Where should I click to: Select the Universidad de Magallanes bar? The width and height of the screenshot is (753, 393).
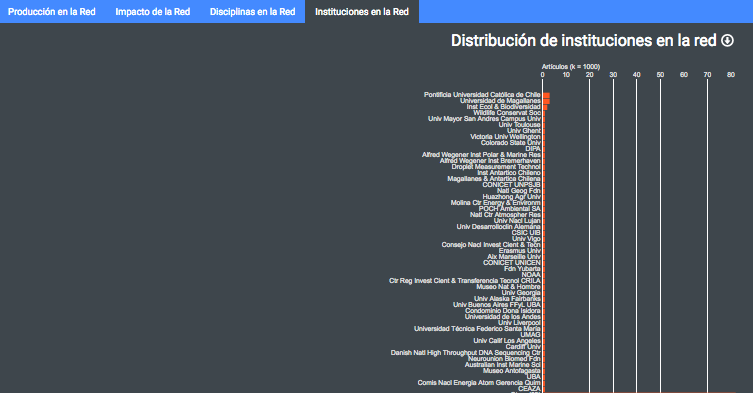[547, 101]
